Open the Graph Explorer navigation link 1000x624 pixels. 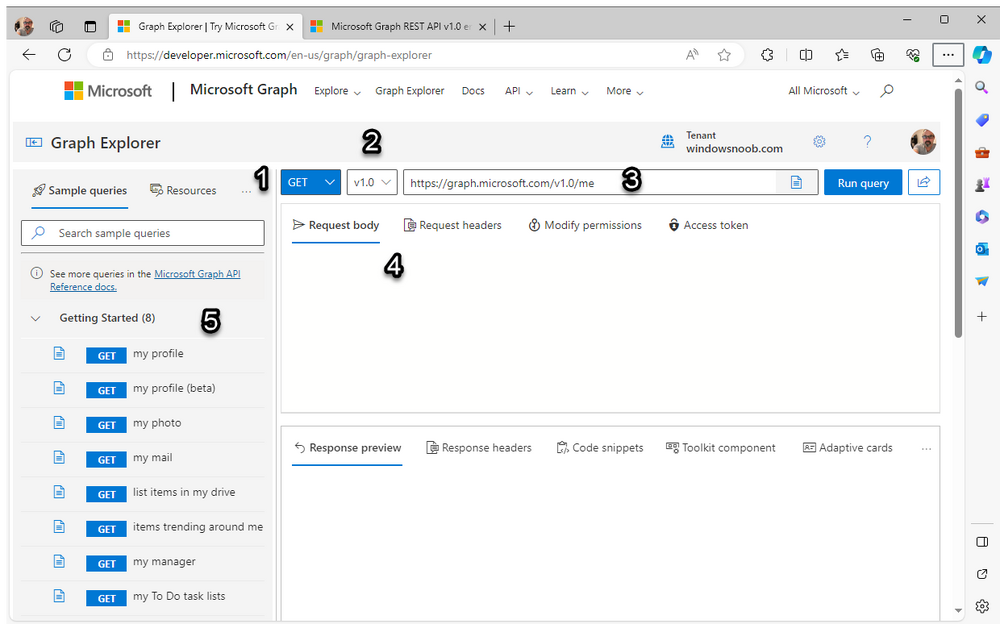point(409,91)
